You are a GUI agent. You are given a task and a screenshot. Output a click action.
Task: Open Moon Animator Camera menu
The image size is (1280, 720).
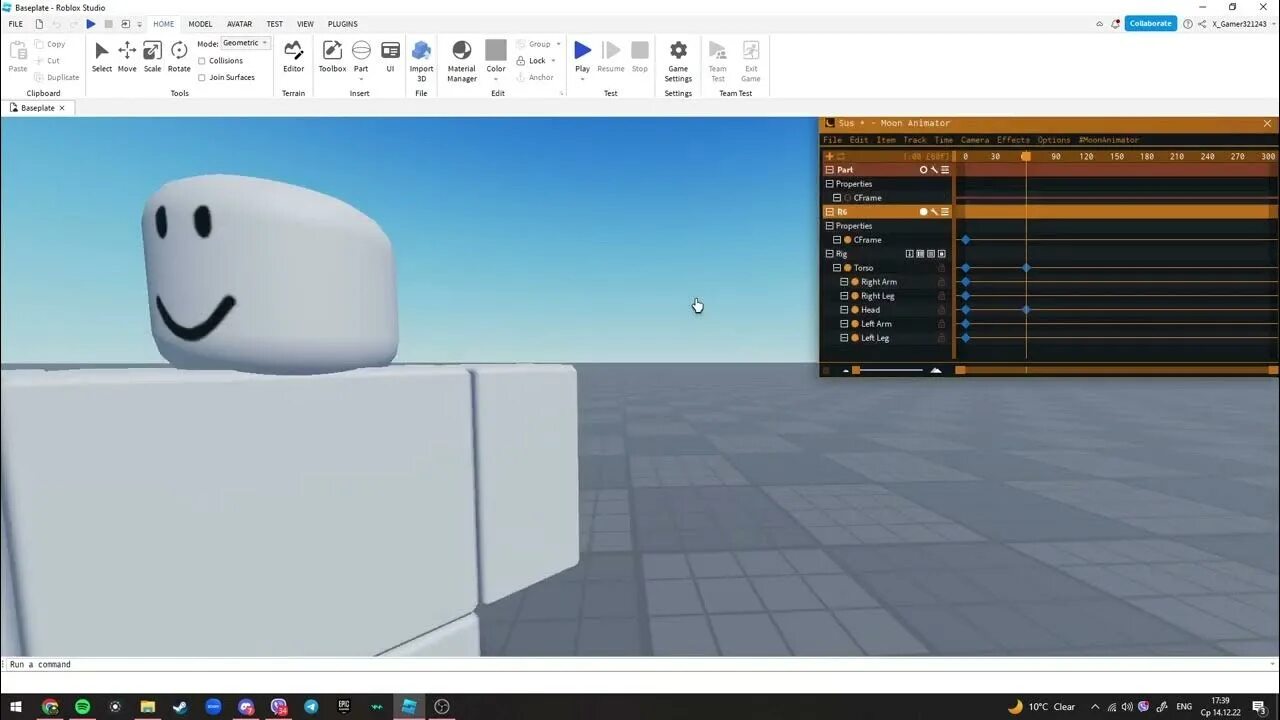point(975,140)
